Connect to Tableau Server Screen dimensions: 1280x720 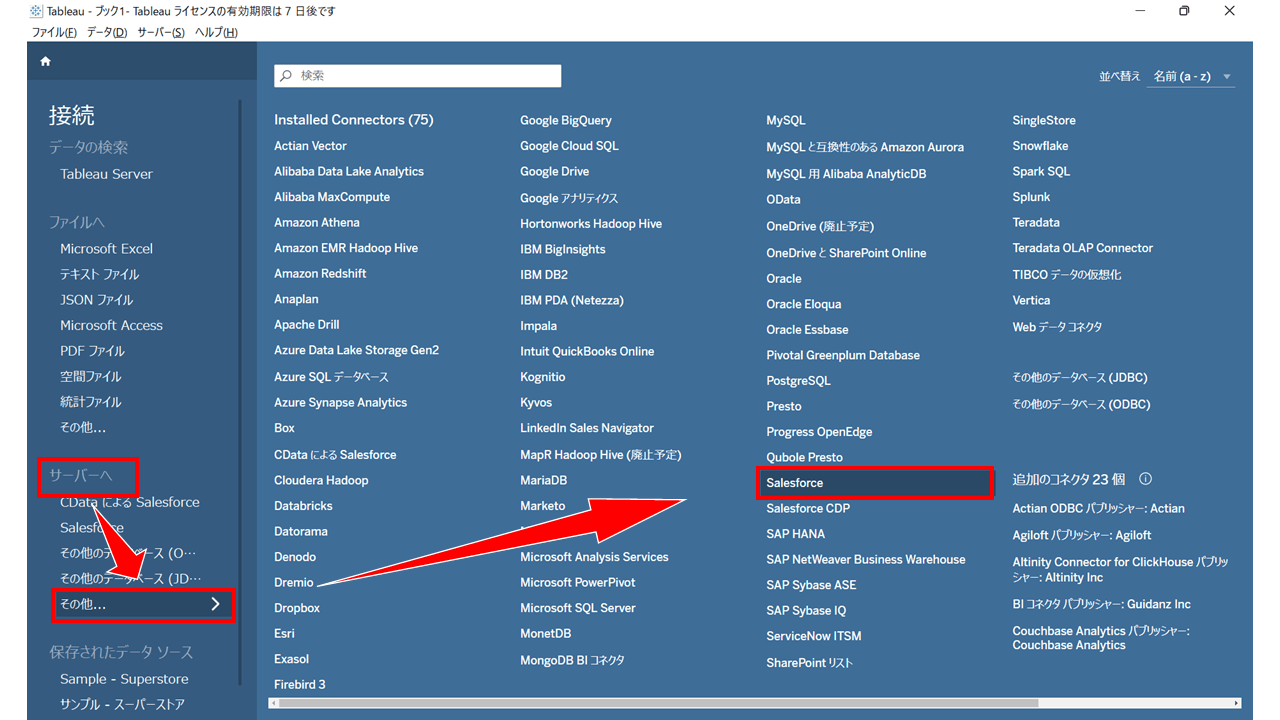[106, 174]
